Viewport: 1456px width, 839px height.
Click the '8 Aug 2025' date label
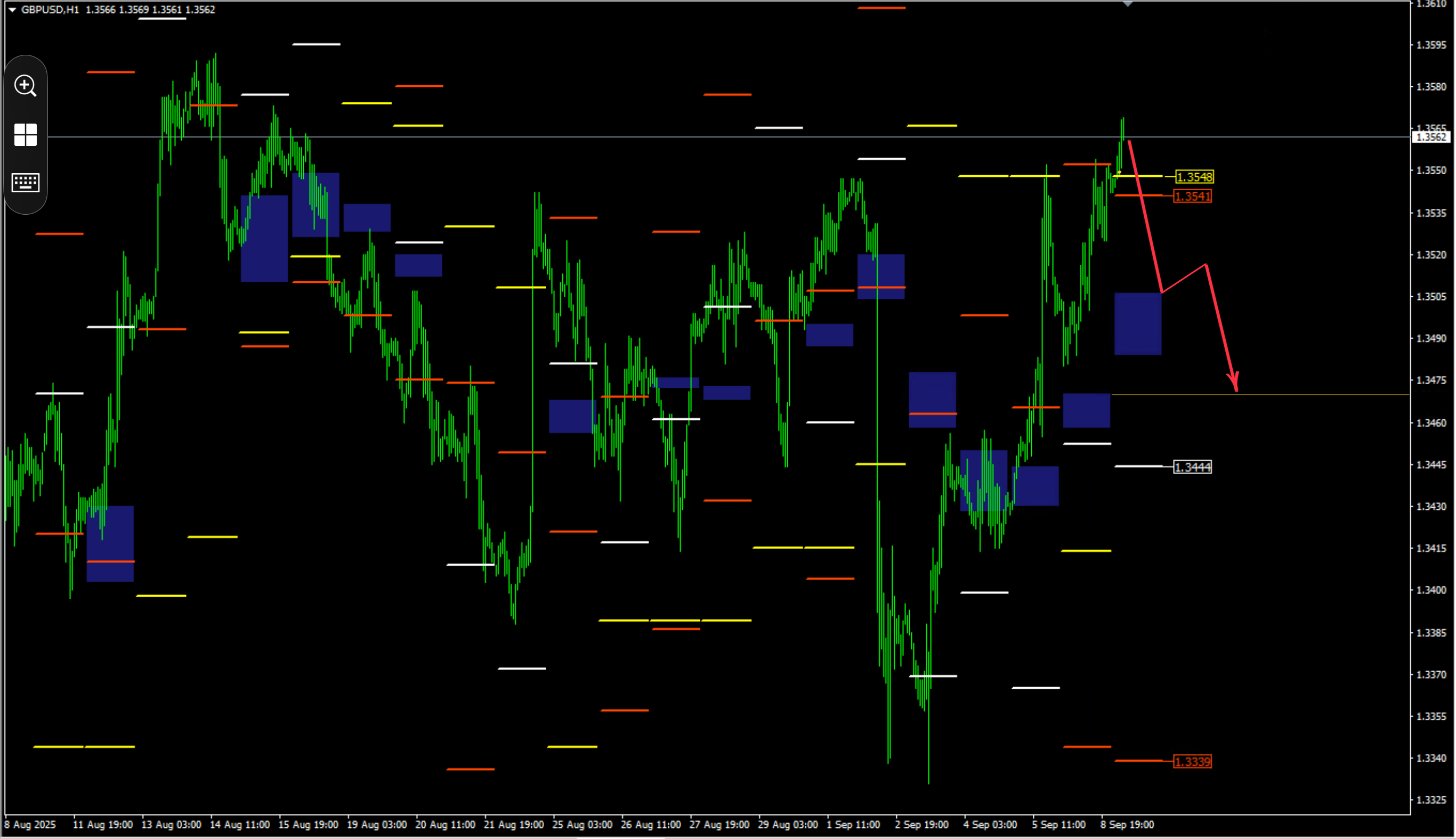[x=30, y=825]
